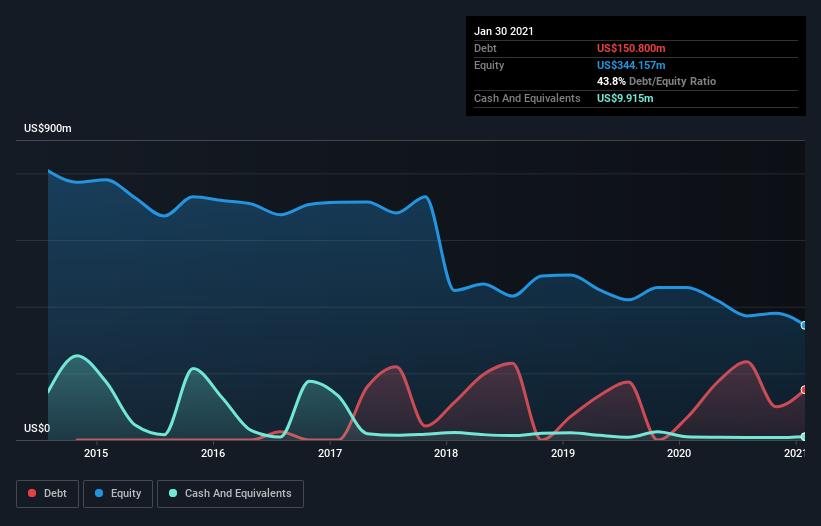Select the 2018 x-axis label
The width and height of the screenshot is (821, 526).
[446, 453]
